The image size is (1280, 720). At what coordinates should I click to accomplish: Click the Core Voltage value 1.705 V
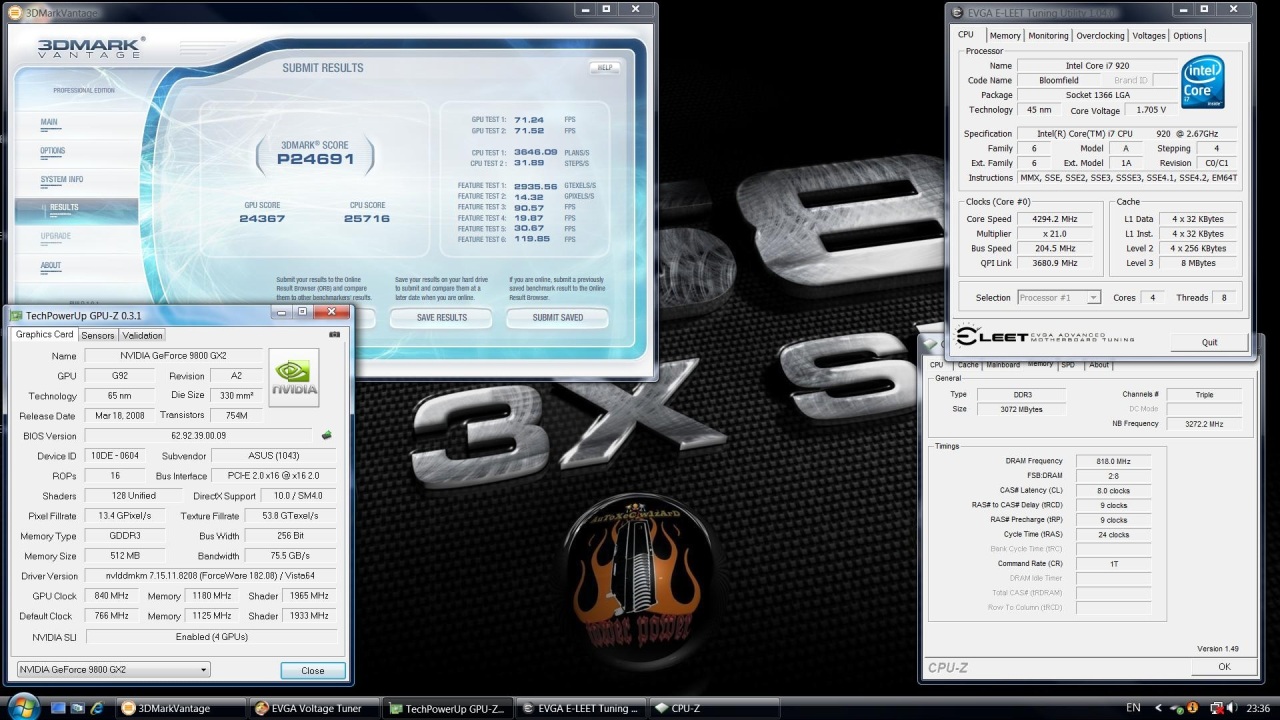click(x=1151, y=110)
